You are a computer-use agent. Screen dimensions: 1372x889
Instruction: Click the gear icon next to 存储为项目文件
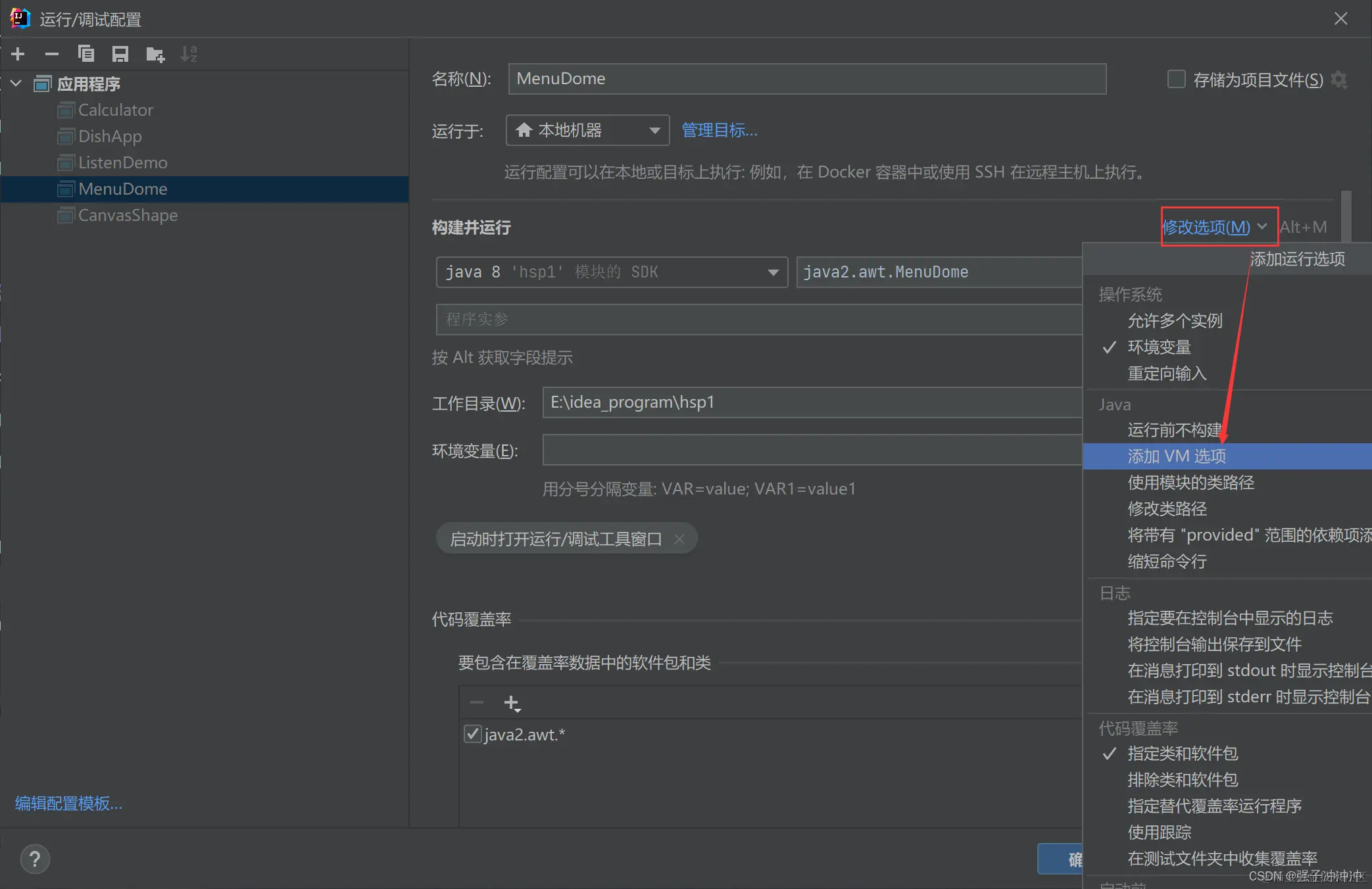point(1339,80)
